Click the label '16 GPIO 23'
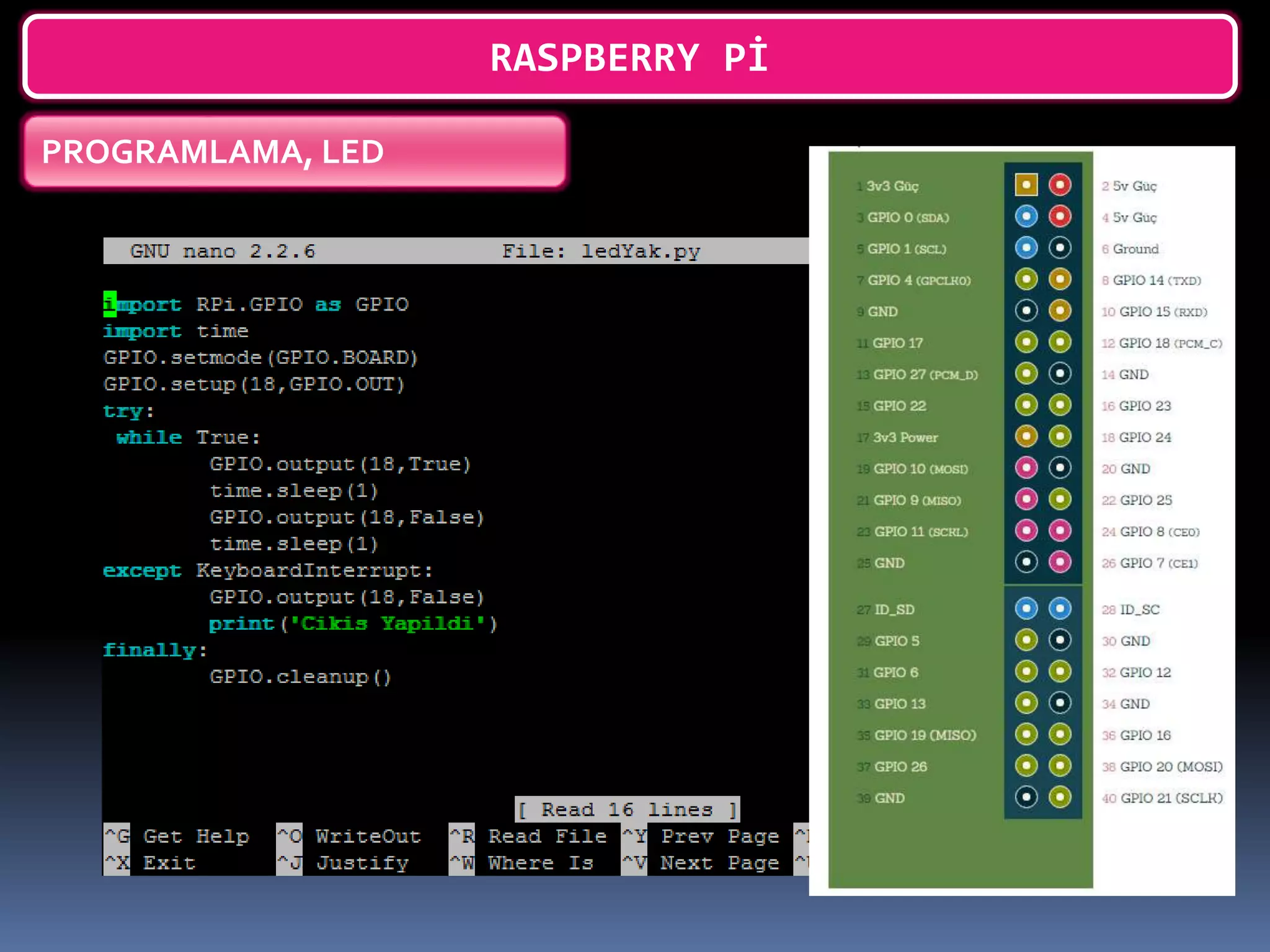 tap(1136, 406)
